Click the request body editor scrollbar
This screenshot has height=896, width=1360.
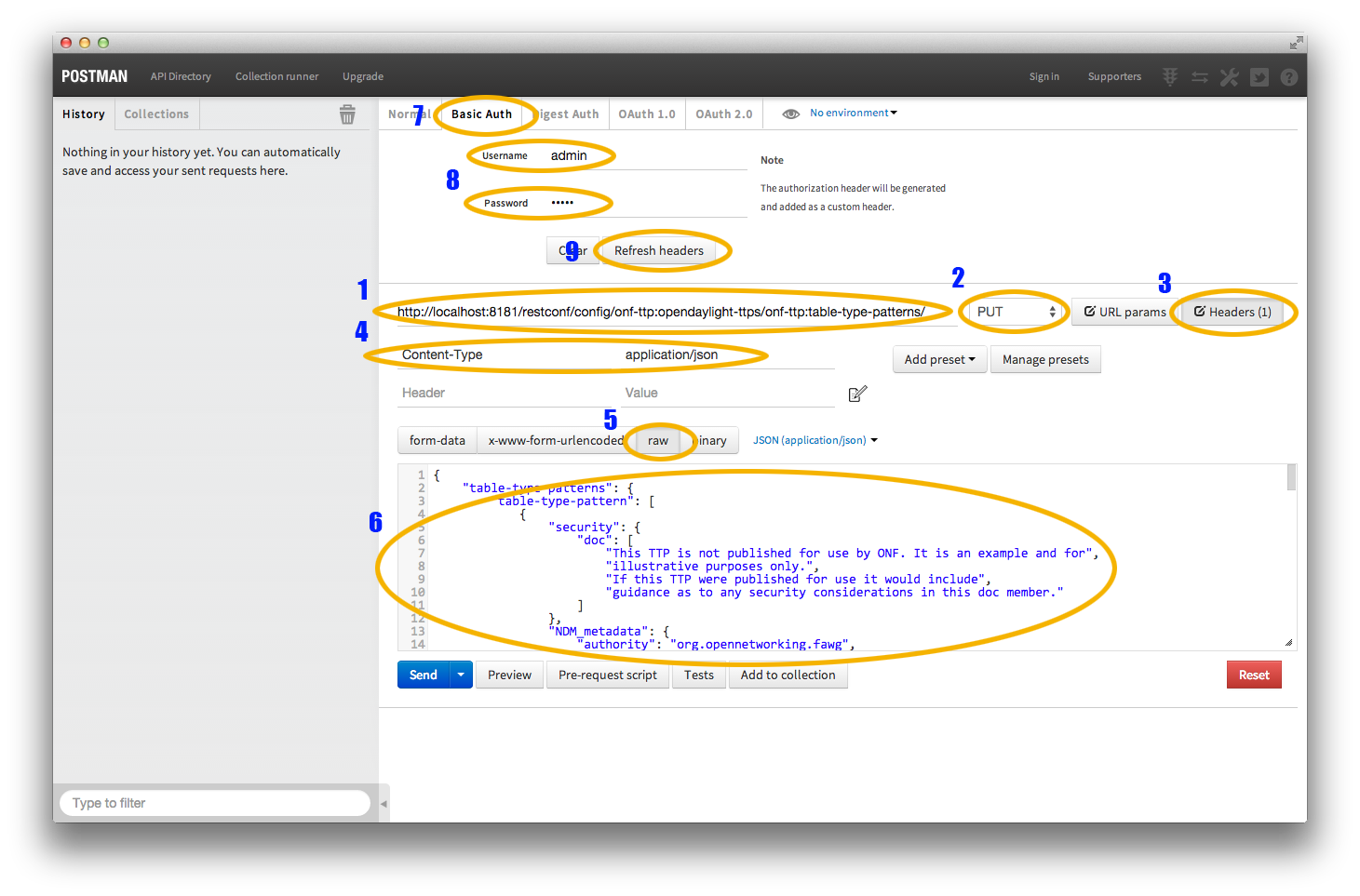(1291, 477)
